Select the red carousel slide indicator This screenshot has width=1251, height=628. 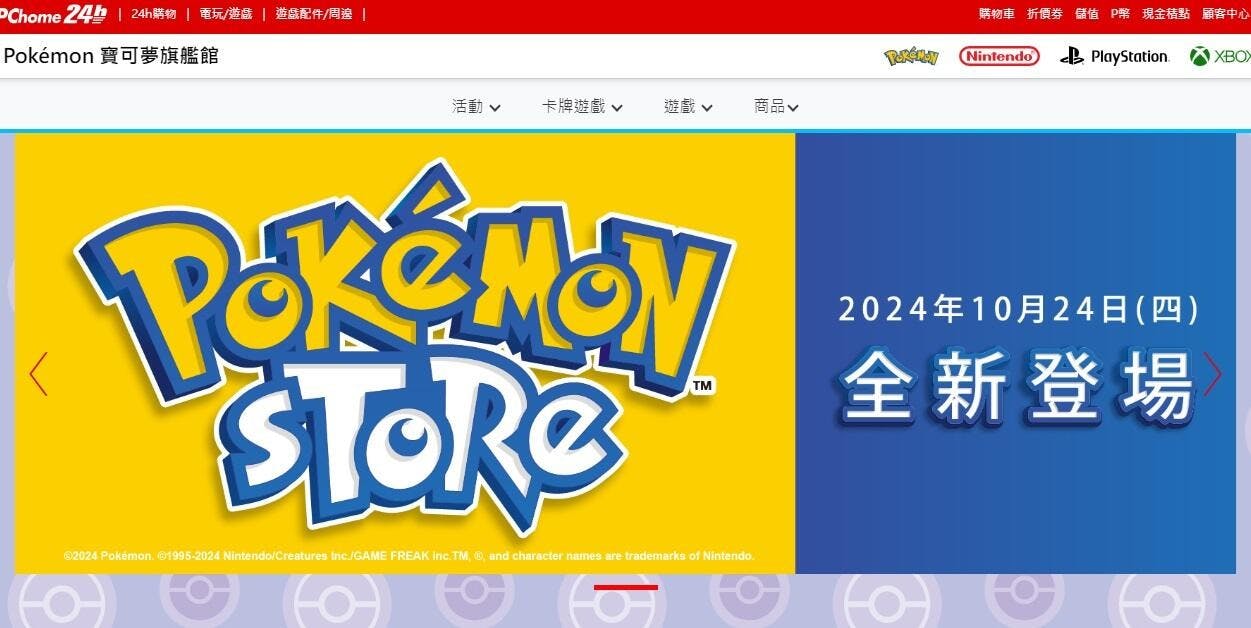[626, 587]
